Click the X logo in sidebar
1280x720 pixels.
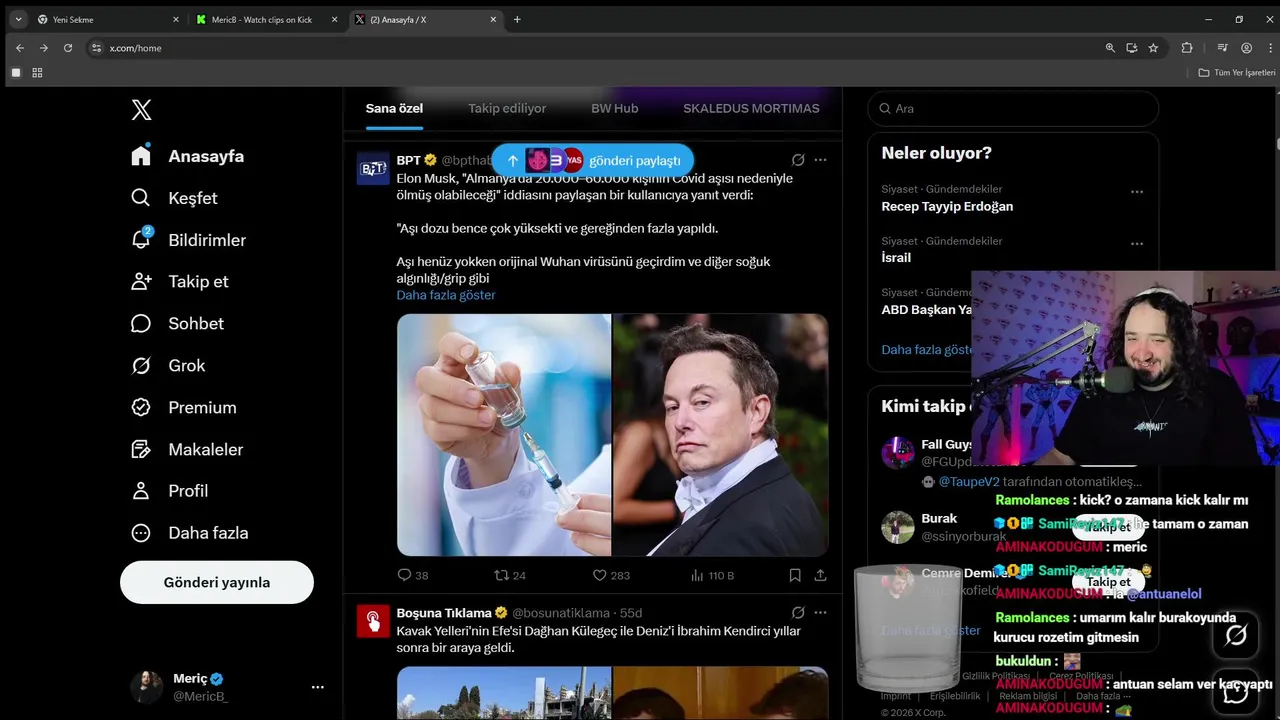pyautogui.click(x=142, y=110)
